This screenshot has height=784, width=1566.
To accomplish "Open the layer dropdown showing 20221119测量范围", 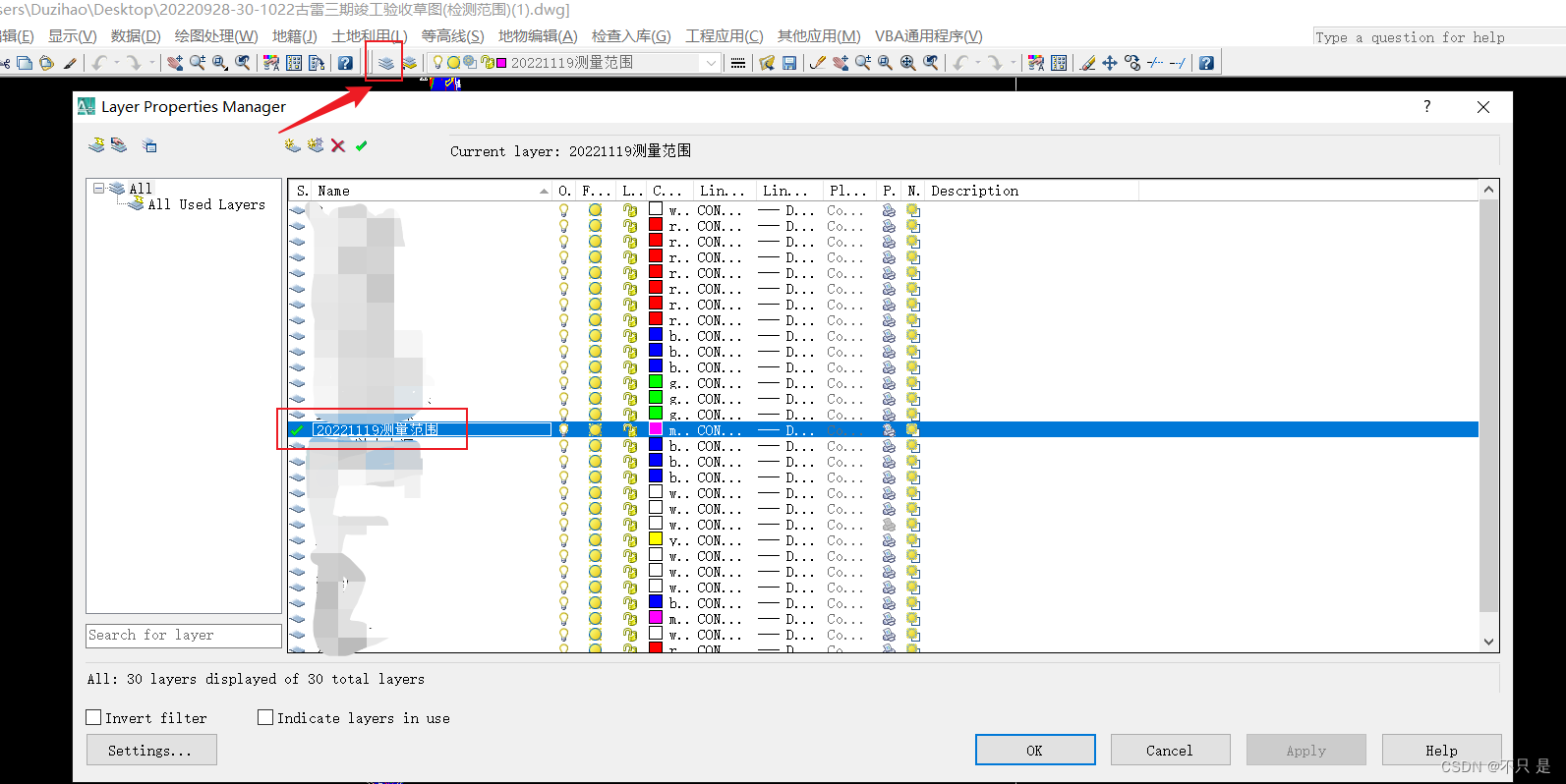I will [x=711, y=63].
